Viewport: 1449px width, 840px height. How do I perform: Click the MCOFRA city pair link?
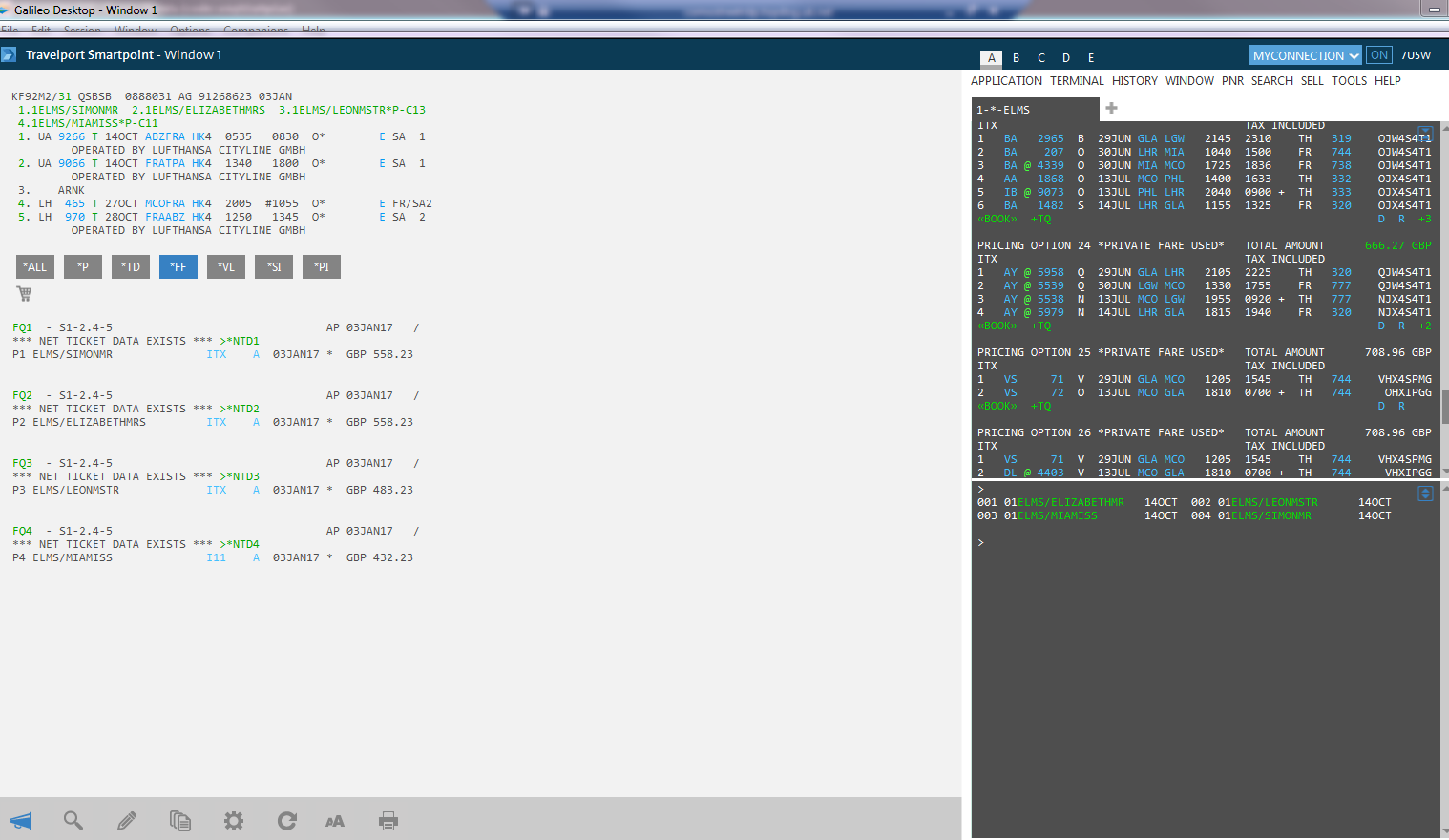[x=165, y=203]
